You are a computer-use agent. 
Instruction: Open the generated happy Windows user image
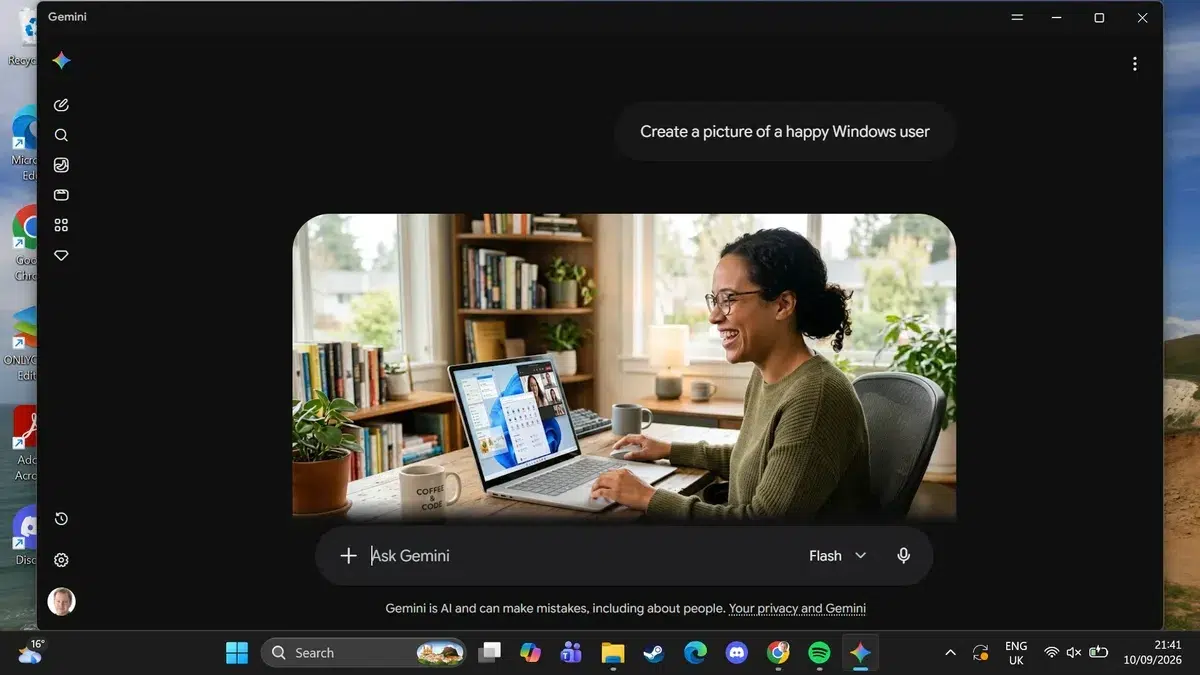(x=624, y=367)
